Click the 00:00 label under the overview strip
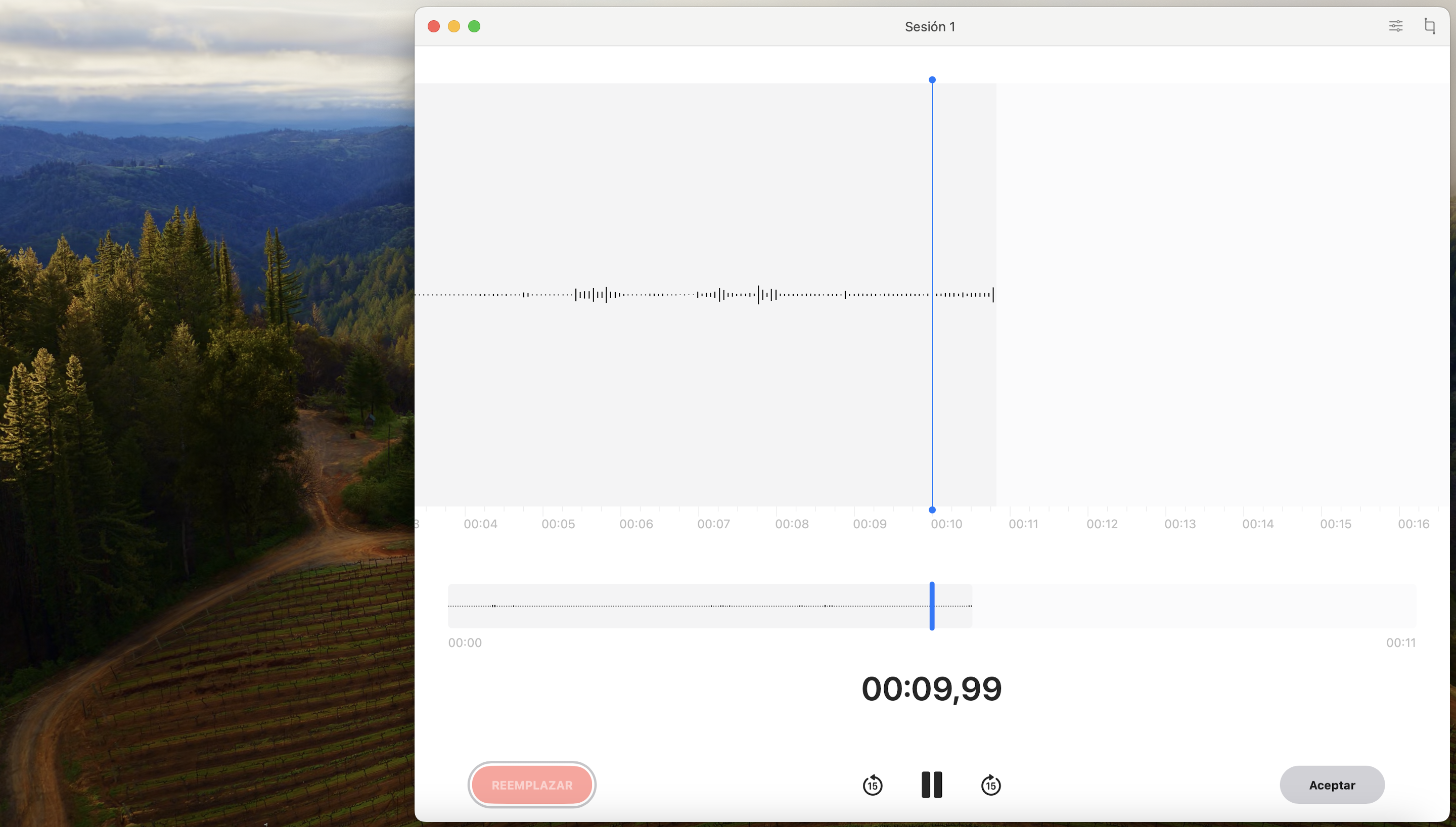 pyautogui.click(x=465, y=642)
